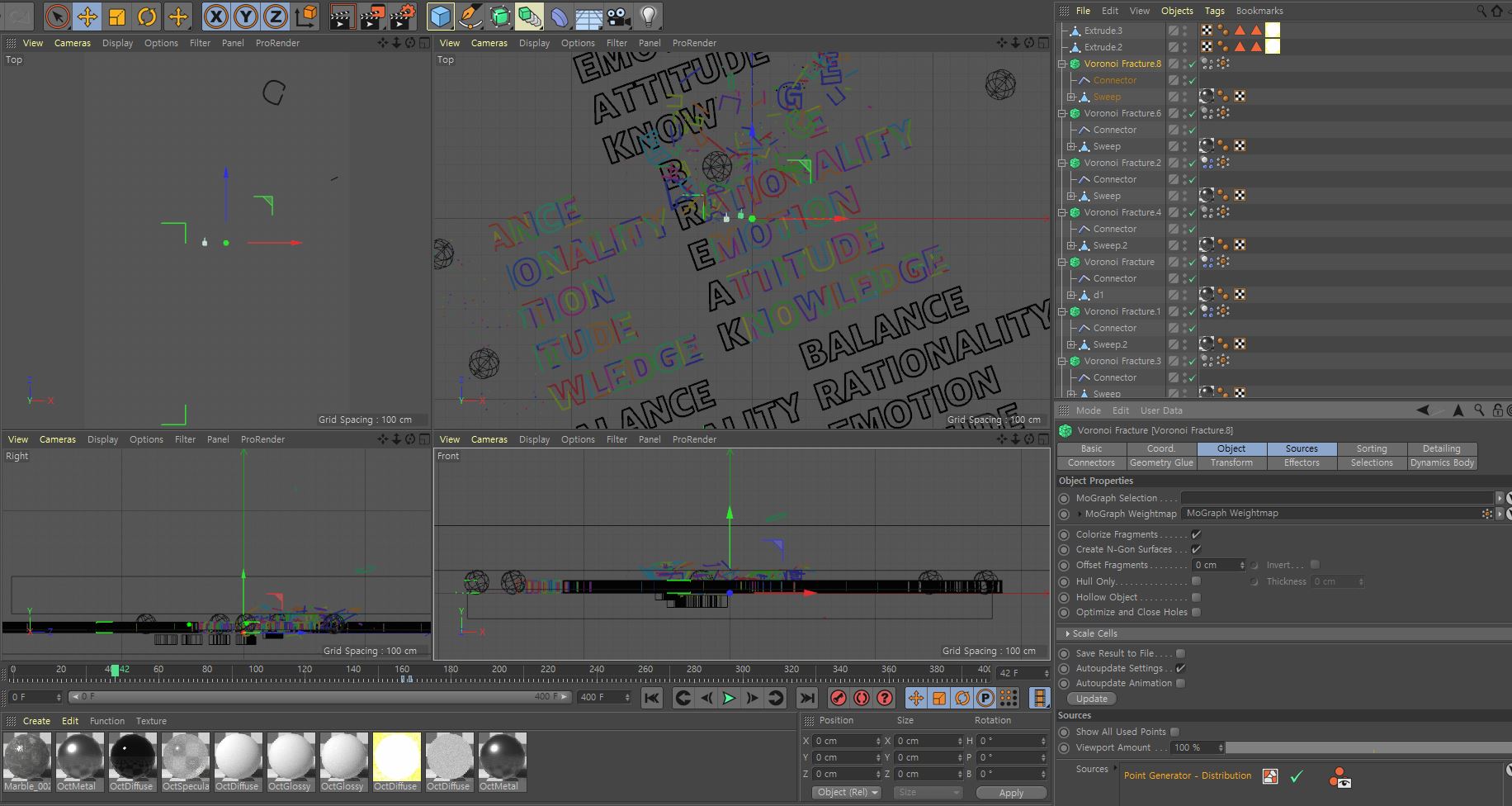Open the MoGraph Cloner array icon

pyautogui.click(x=530, y=16)
